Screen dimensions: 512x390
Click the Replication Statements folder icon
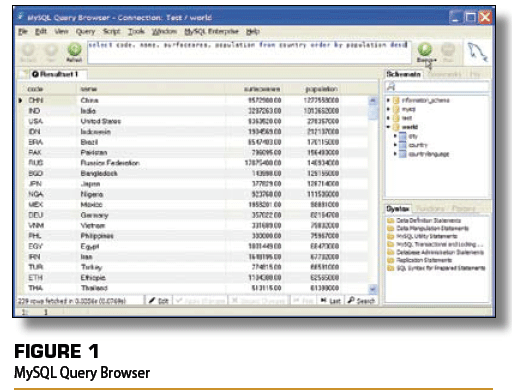(x=390, y=260)
